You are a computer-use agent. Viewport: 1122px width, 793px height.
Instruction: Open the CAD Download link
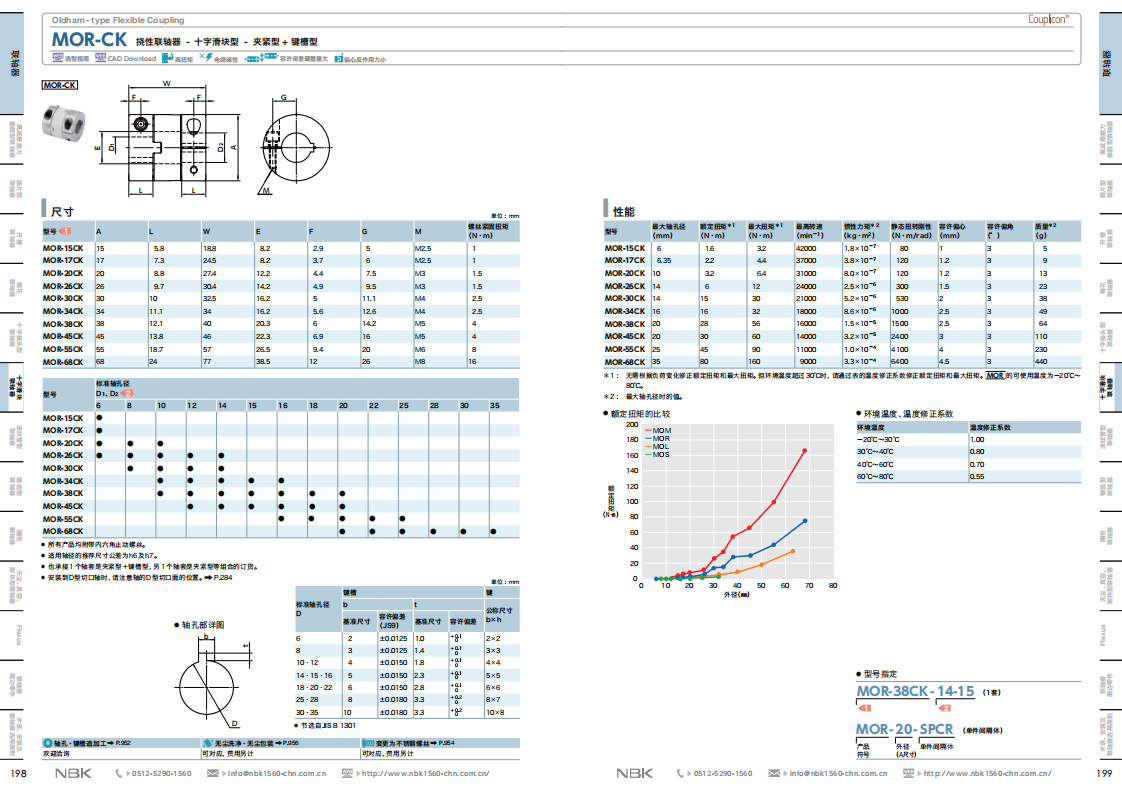click(132, 59)
